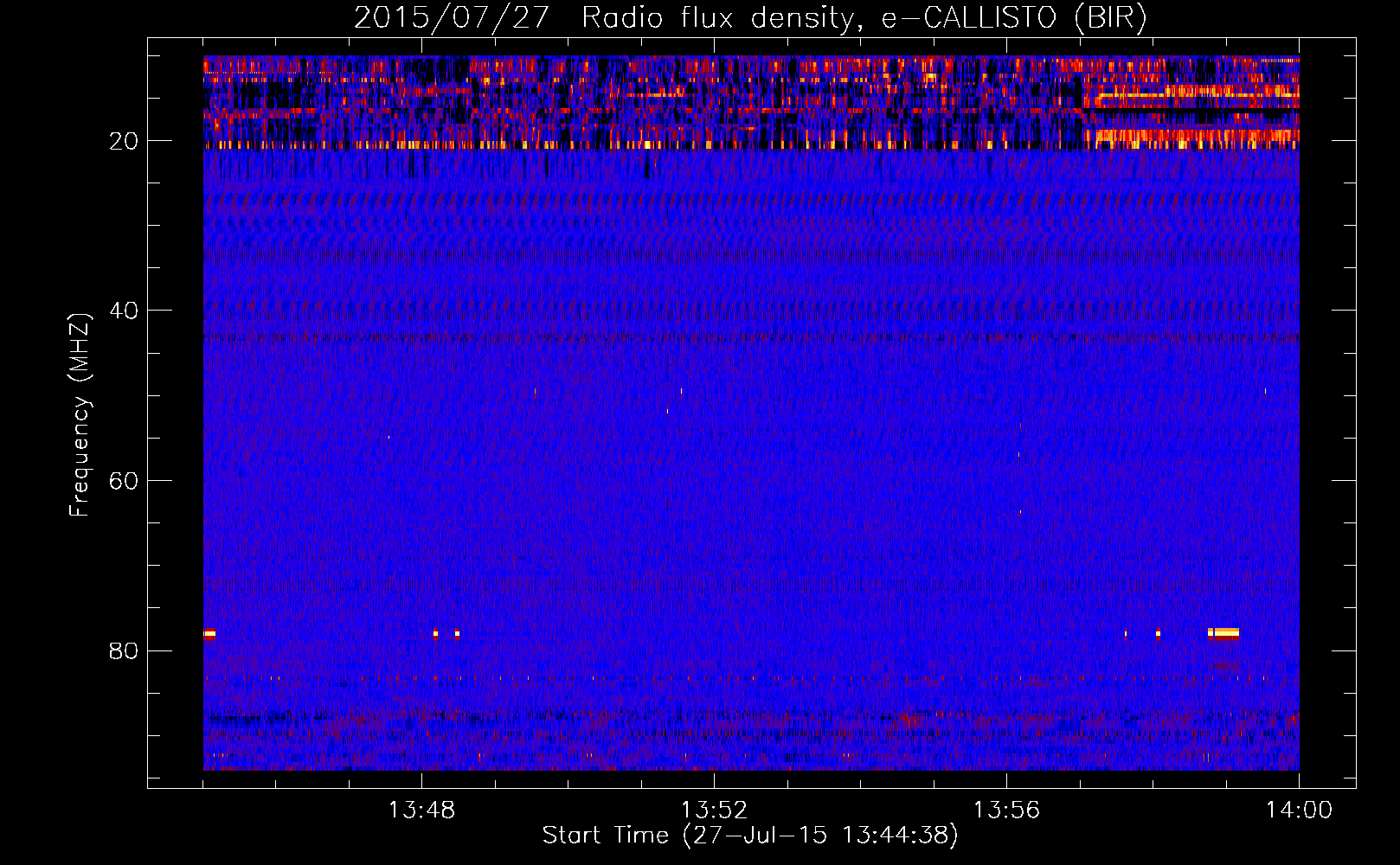Click the 40 MHz frequency tick label
The image size is (1400, 865).
coord(125,311)
